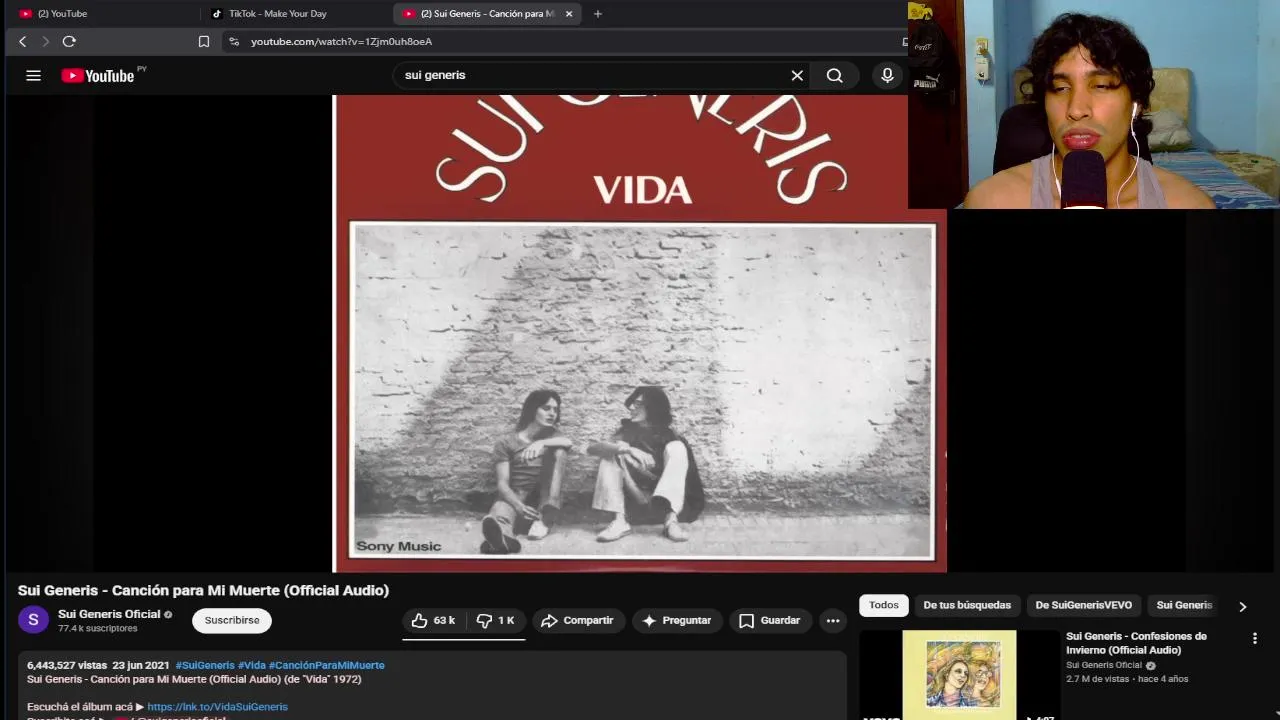Select the Todos filter chip
The height and width of the screenshot is (720, 1280).
pyautogui.click(x=884, y=605)
